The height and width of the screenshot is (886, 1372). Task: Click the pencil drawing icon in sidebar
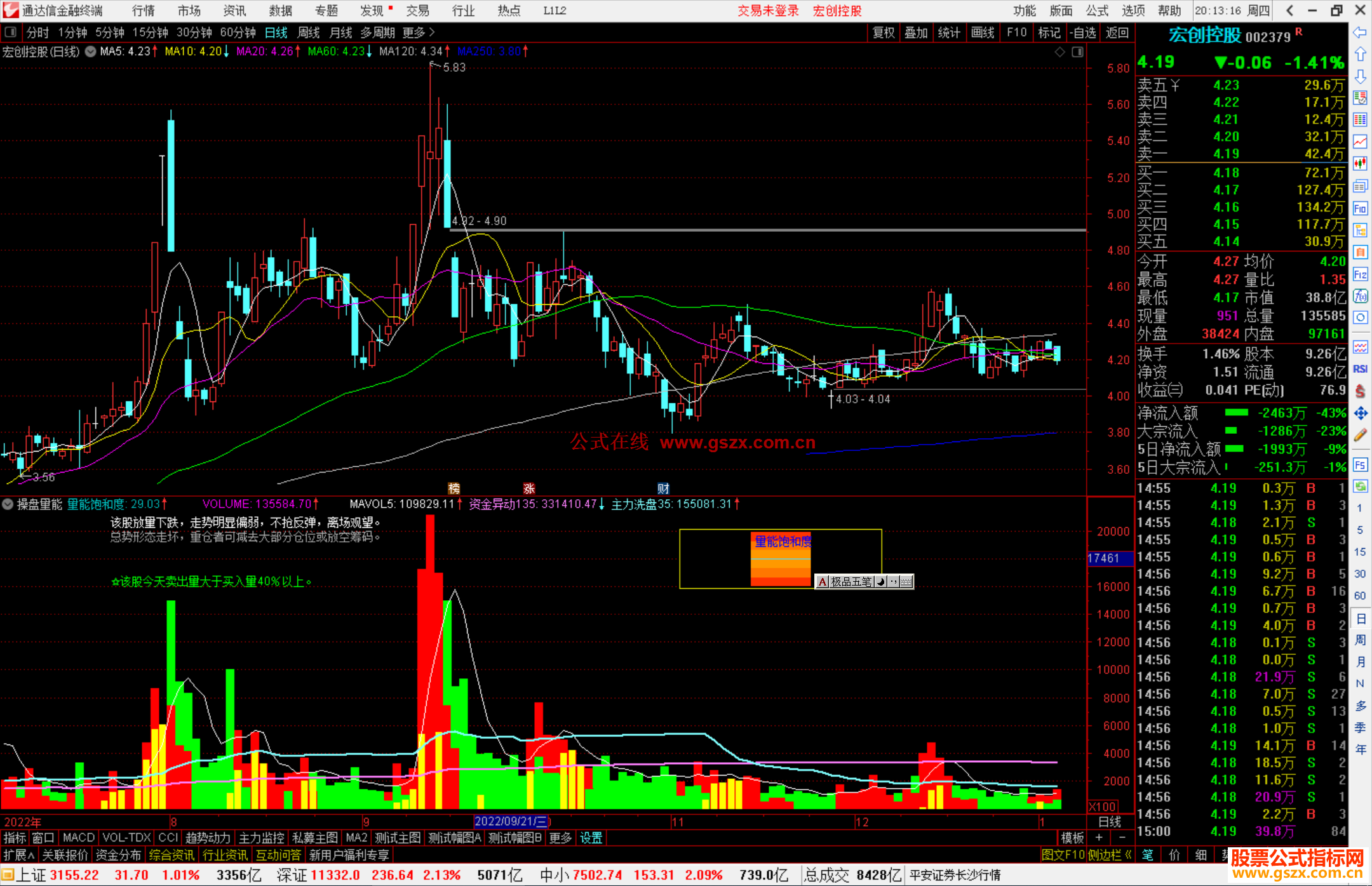click(x=1360, y=435)
